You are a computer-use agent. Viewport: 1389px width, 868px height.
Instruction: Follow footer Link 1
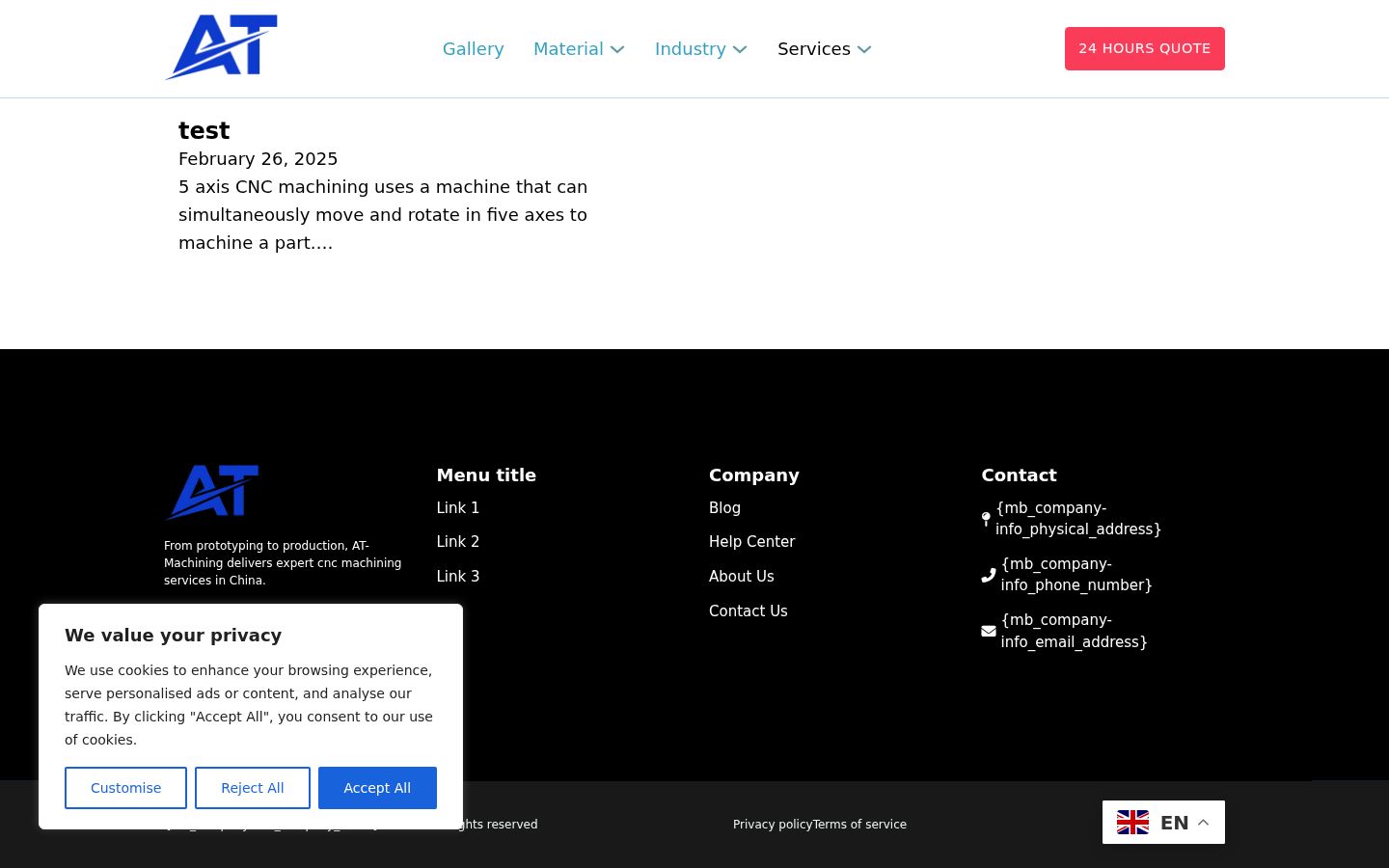pos(458,508)
